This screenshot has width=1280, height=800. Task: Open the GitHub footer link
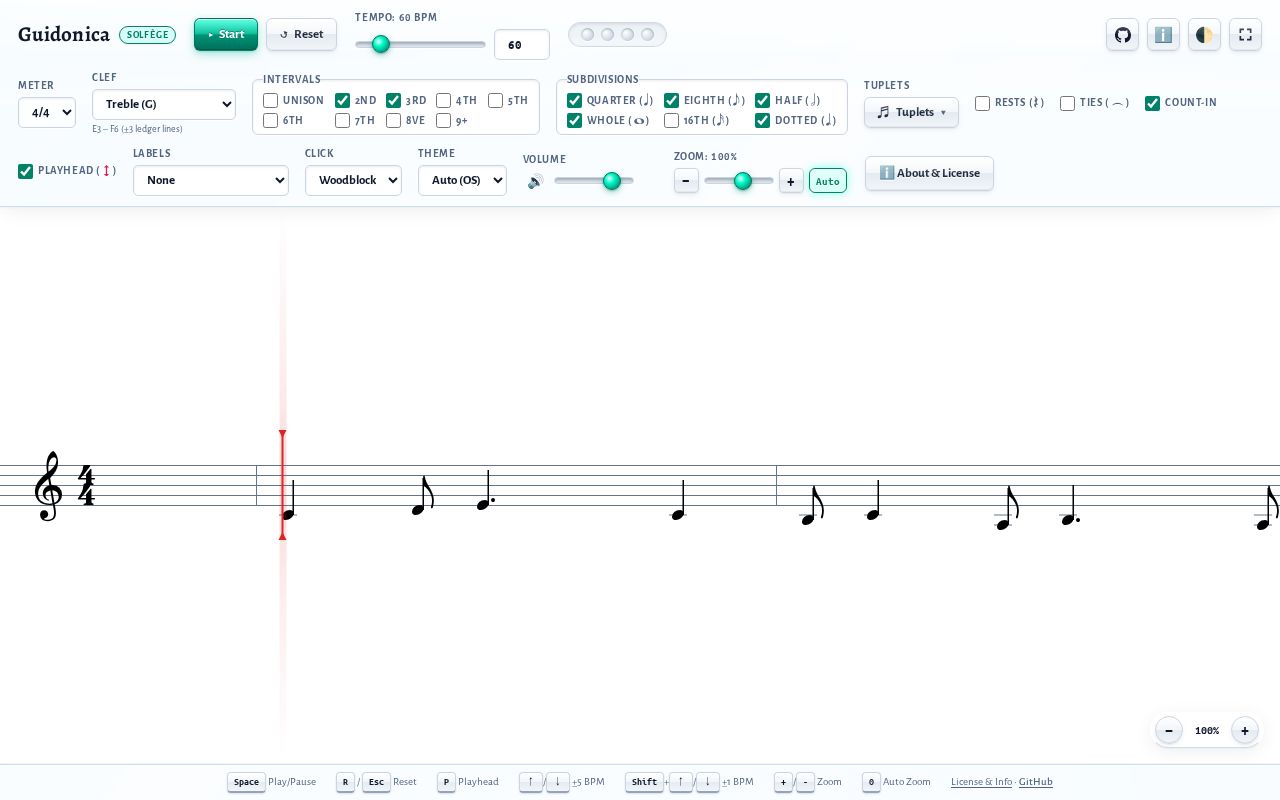tap(1035, 782)
